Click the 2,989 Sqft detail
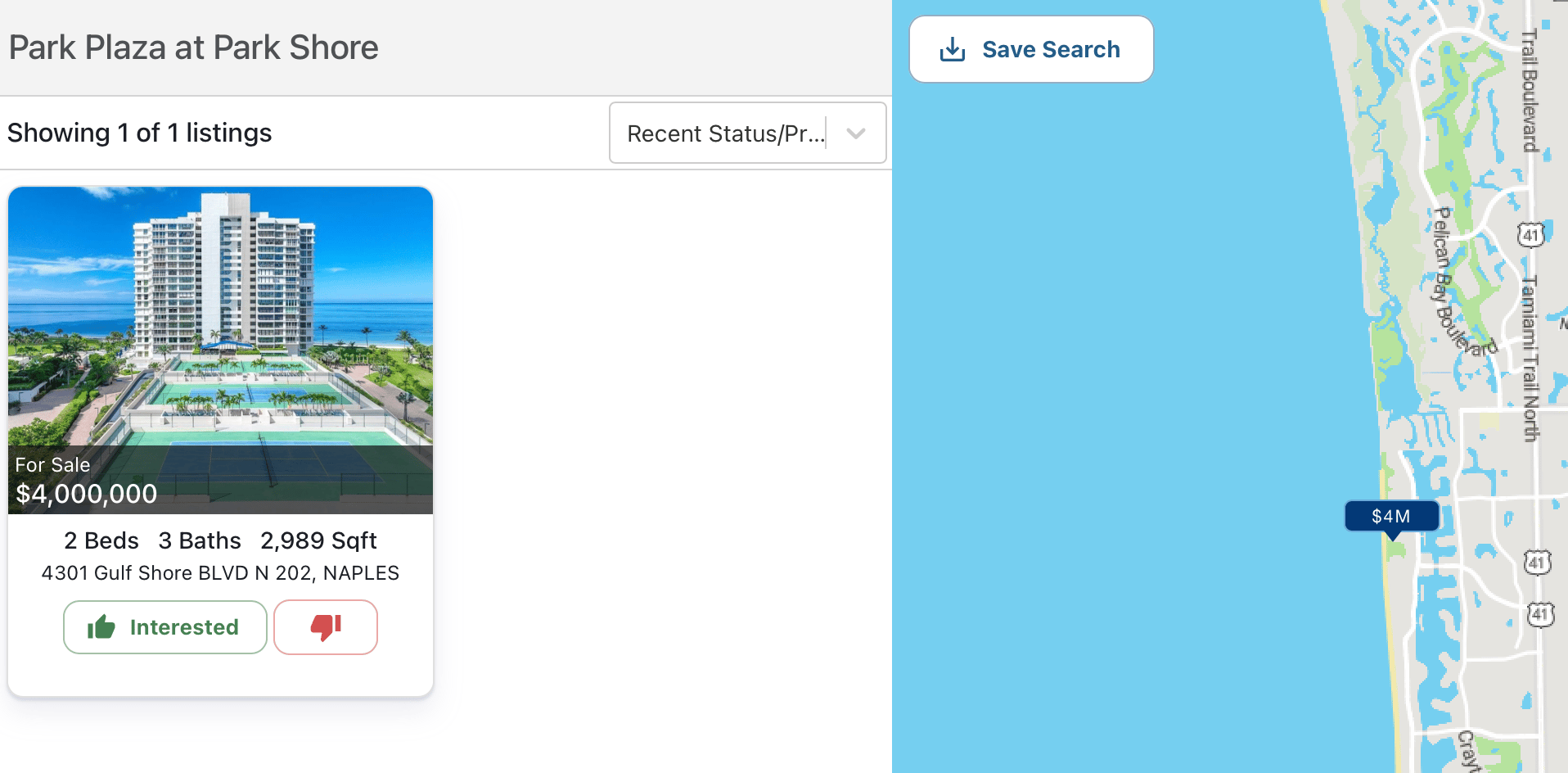1568x773 pixels. click(318, 540)
